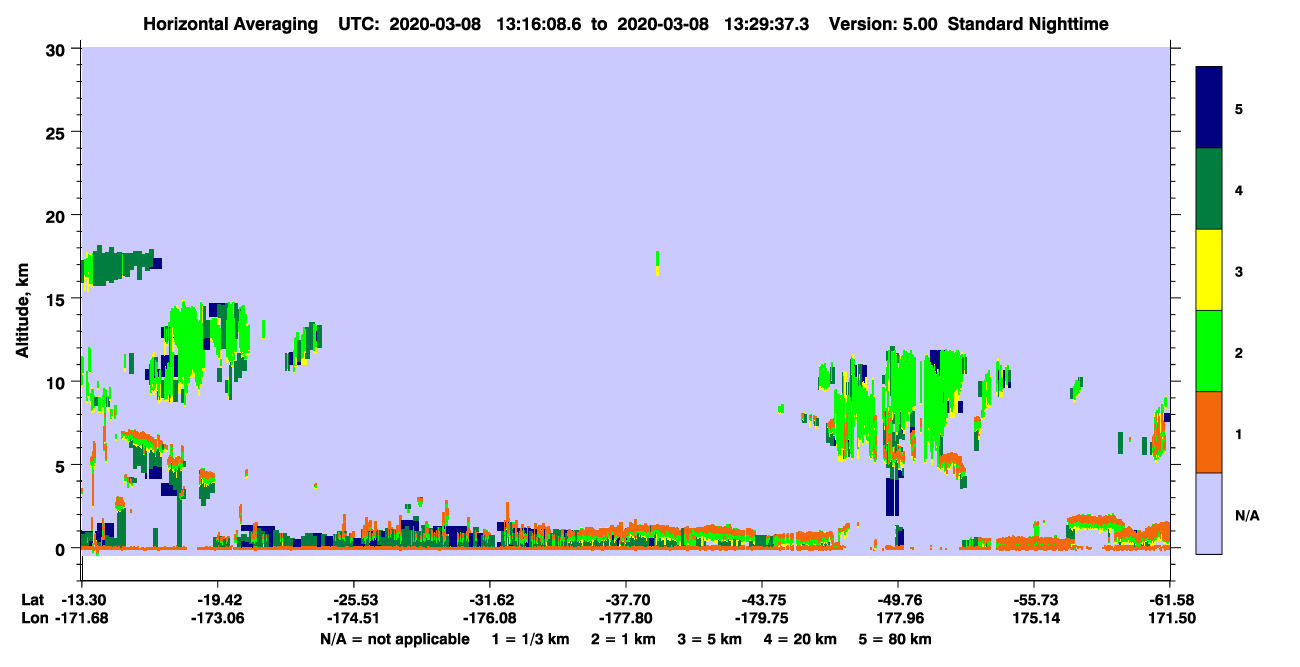Click latitude value '-31.62'
Viewport: 1300px width, 667px height.
(x=490, y=600)
